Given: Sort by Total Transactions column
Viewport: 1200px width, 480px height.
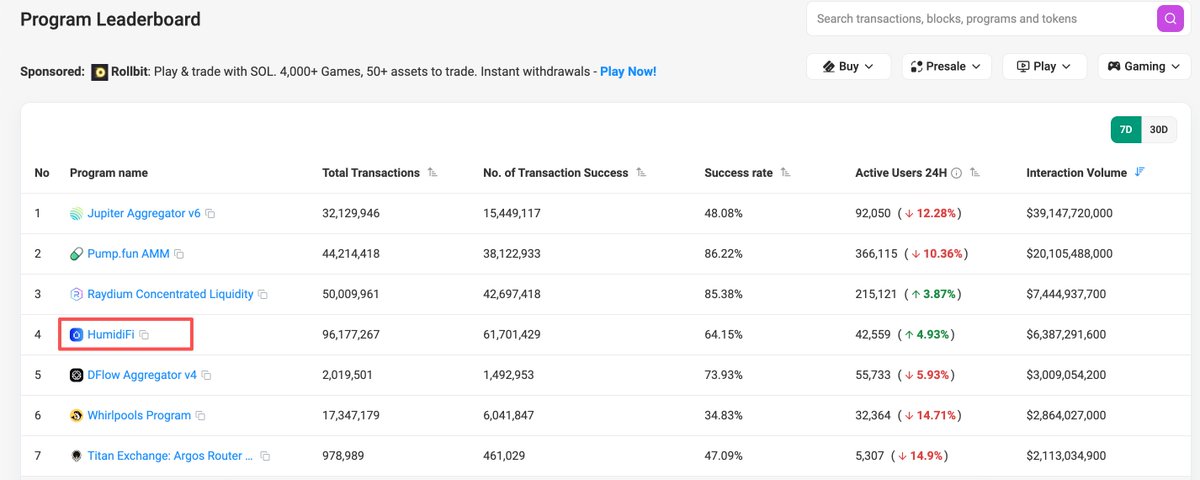Looking at the screenshot, I should pos(432,173).
